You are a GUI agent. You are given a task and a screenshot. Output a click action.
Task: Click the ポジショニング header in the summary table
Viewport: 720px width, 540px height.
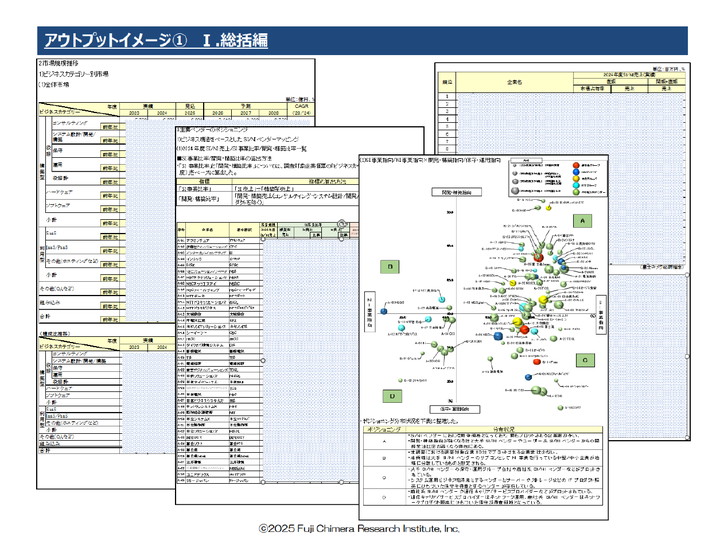click(x=385, y=429)
